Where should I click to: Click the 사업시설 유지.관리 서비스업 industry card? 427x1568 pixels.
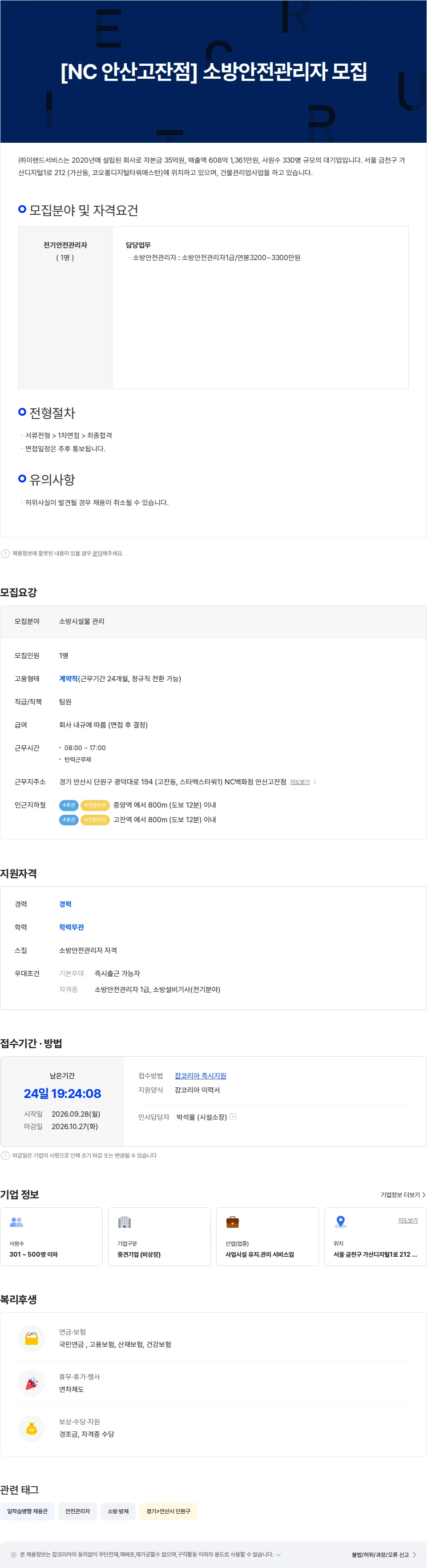click(x=267, y=1236)
